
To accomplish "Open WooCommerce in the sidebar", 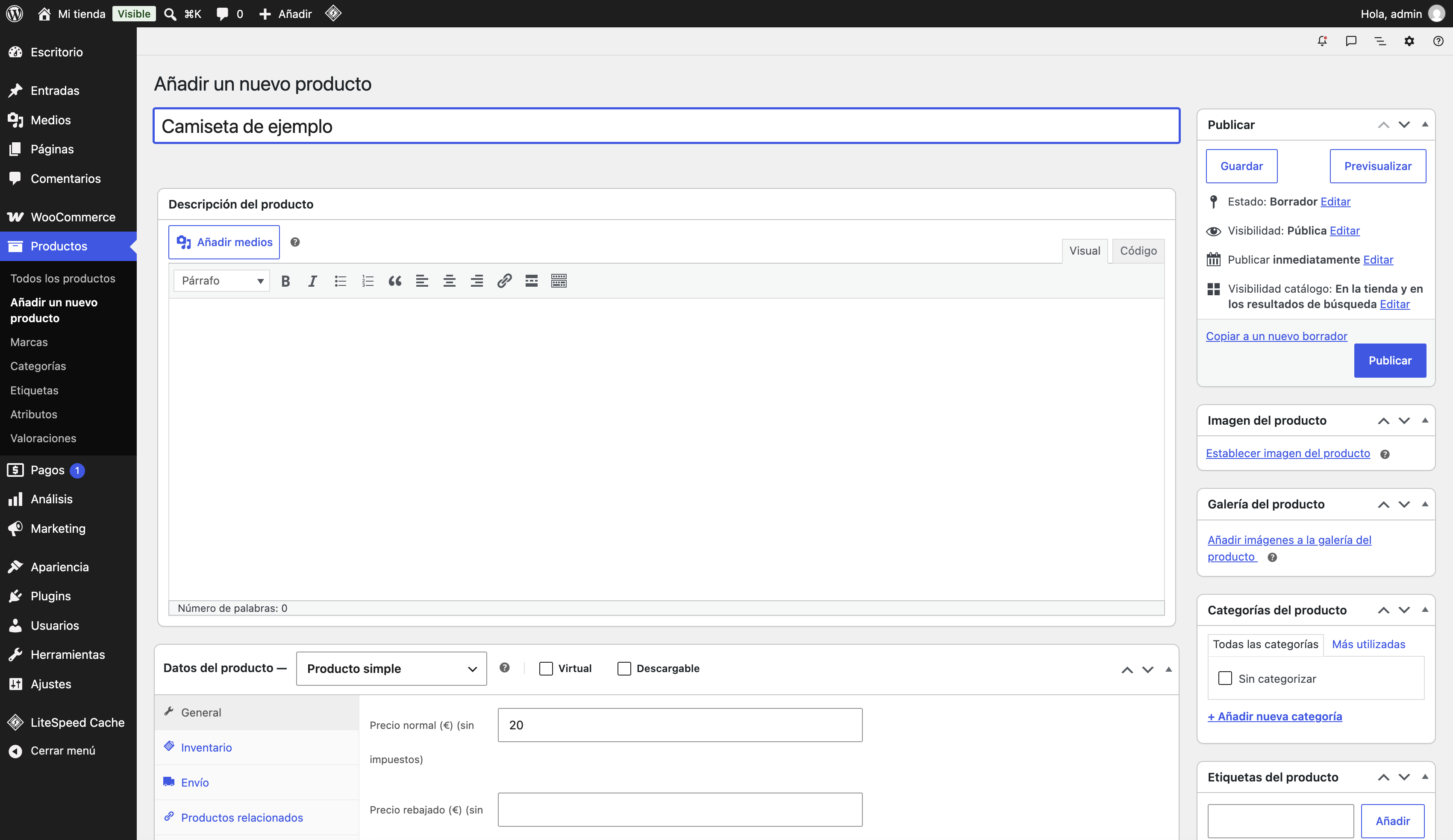I will click(68, 217).
